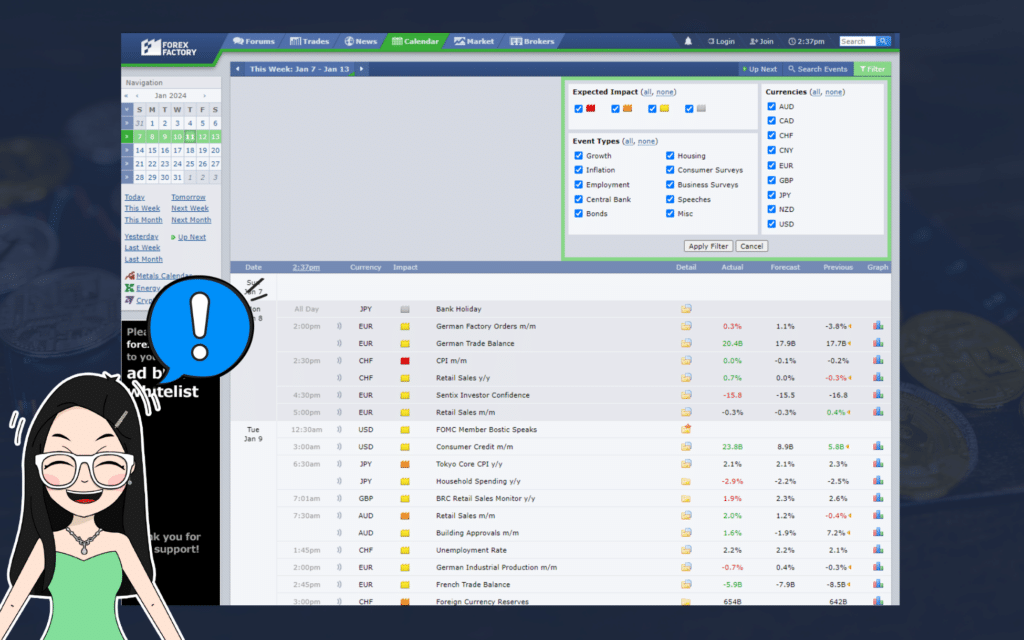Select January 17 in mini calendar
This screenshot has height=640, width=1024.
point(177,150)
